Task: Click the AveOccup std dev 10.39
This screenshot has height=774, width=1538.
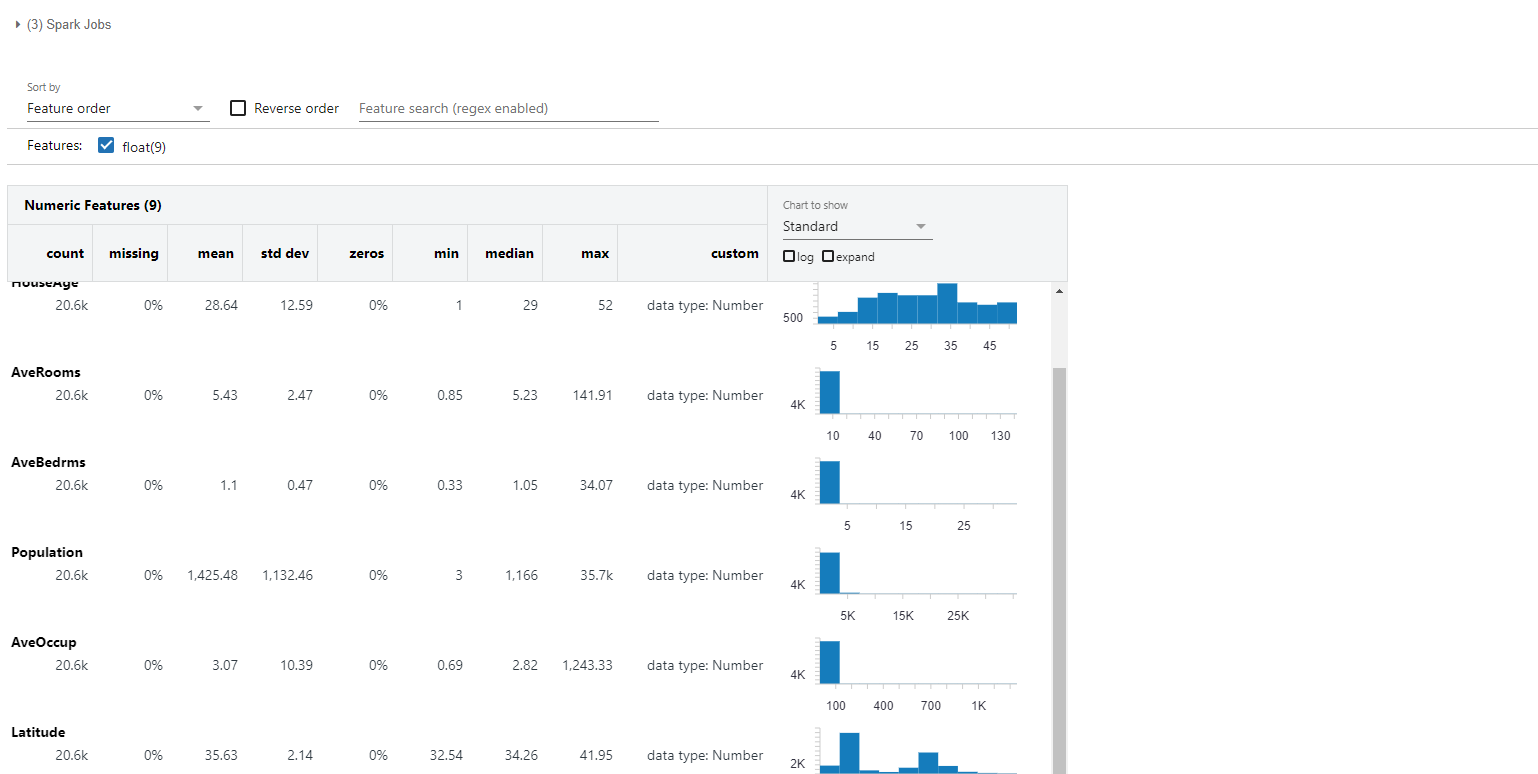Action: click(x=296, y=665)
